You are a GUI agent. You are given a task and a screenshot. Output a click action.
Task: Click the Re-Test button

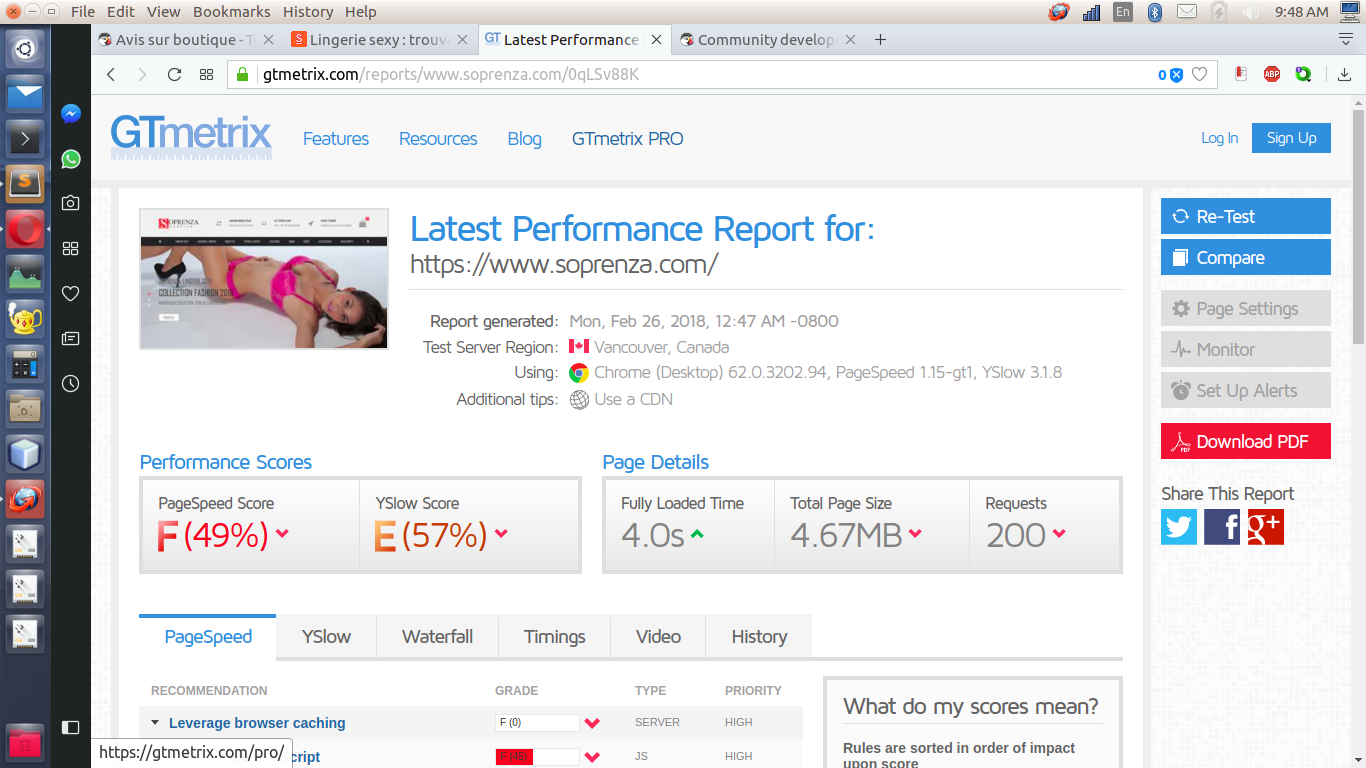click(1246, 216)
